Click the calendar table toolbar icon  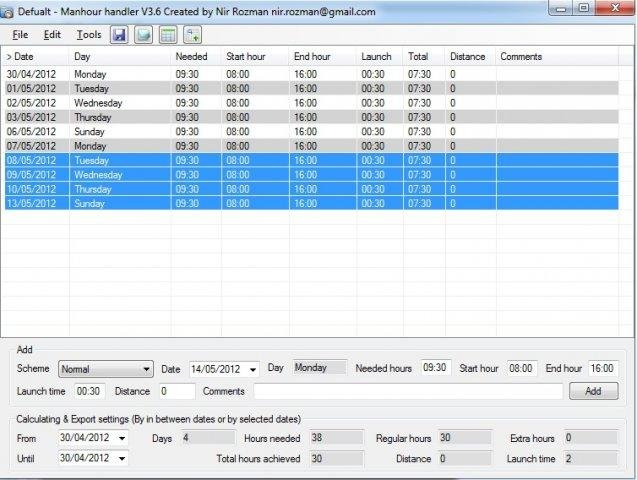pyautogui.click(x=168, y=35)
